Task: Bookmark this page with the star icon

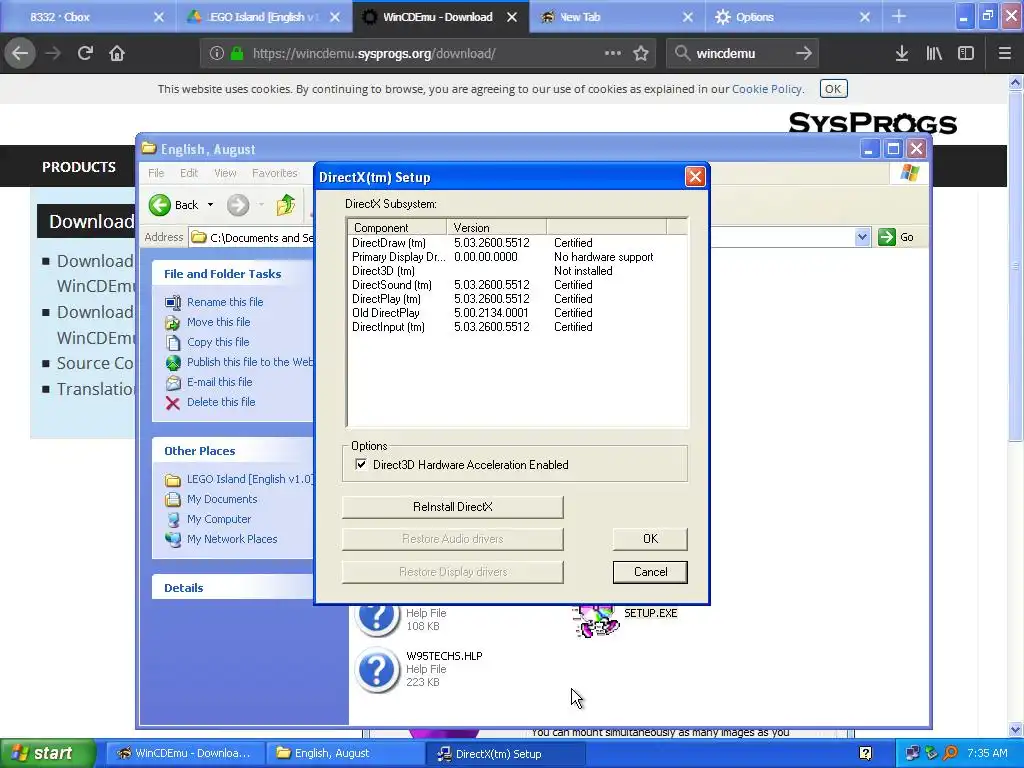Action: (641, 54)
